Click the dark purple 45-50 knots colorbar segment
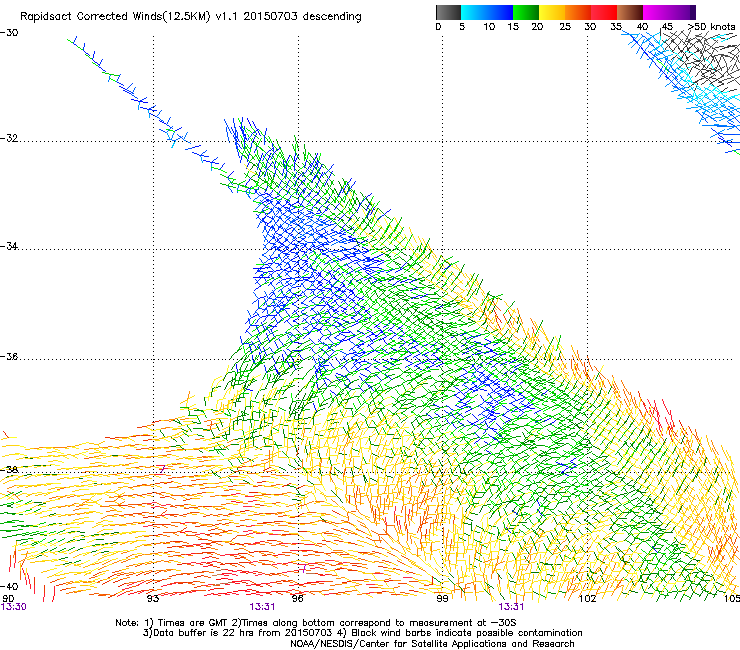This screenshot has width=740, height=650. [x=682, y=12]
